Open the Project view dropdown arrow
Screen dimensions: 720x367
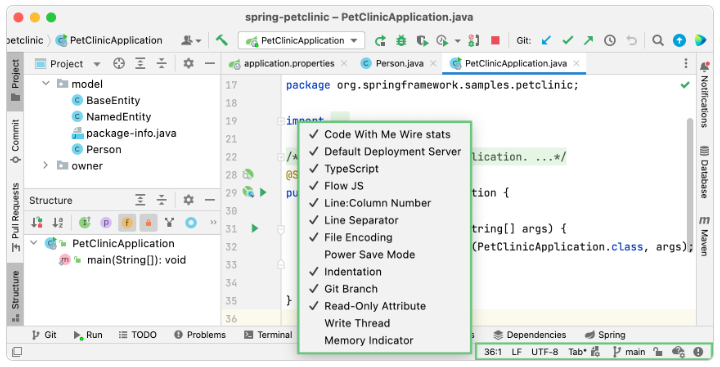pyautogui.click(x=96, y=64)
